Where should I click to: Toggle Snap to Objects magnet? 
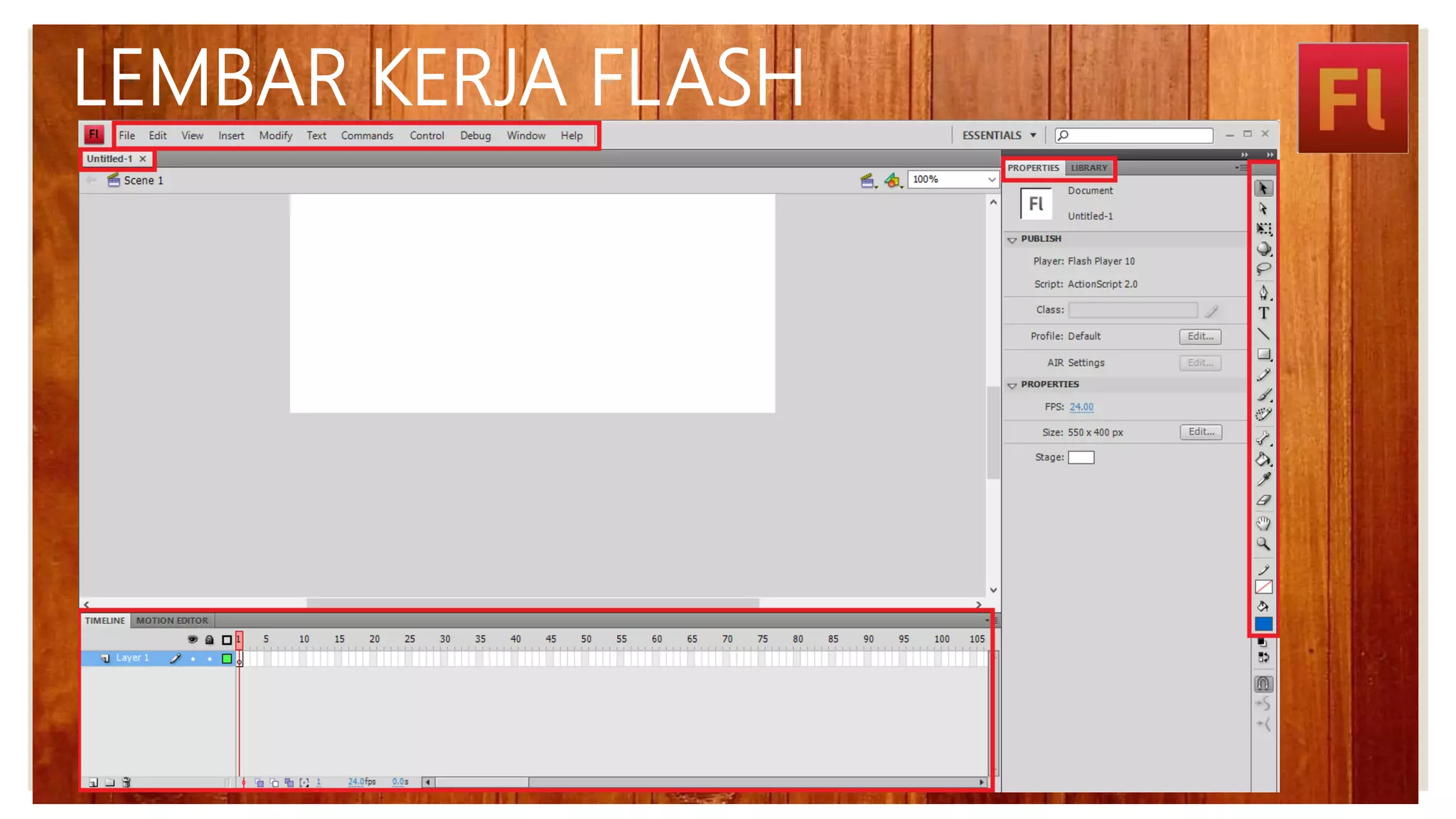click(x=1263, y=684)
